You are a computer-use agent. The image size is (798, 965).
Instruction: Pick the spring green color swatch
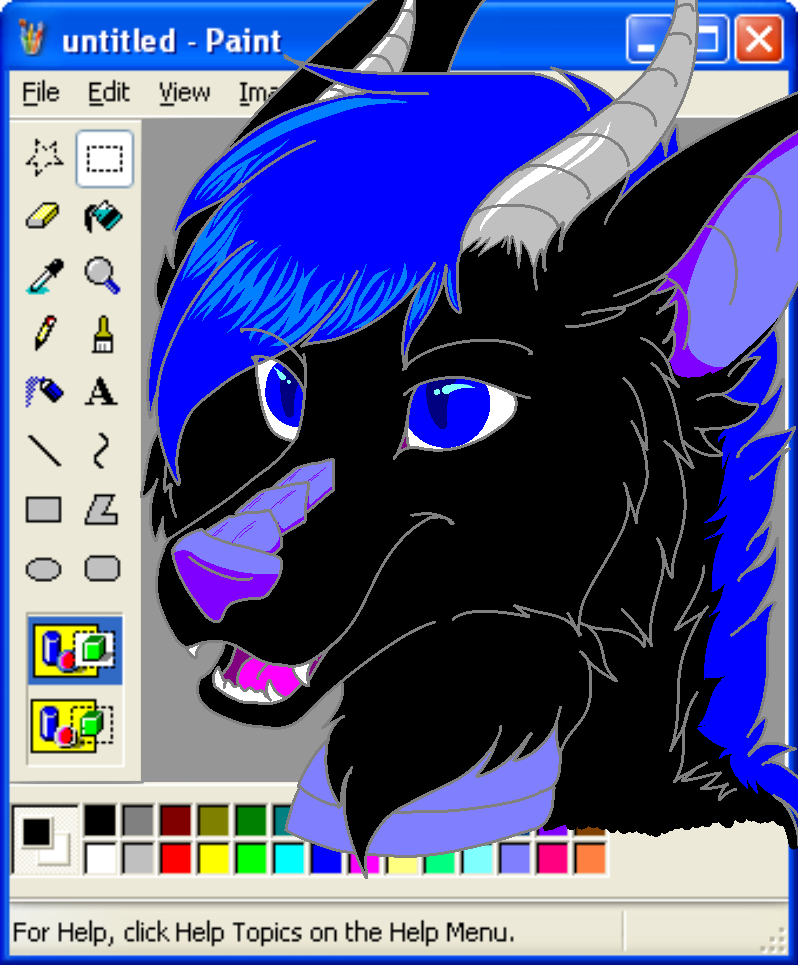[x=440, y=863]
